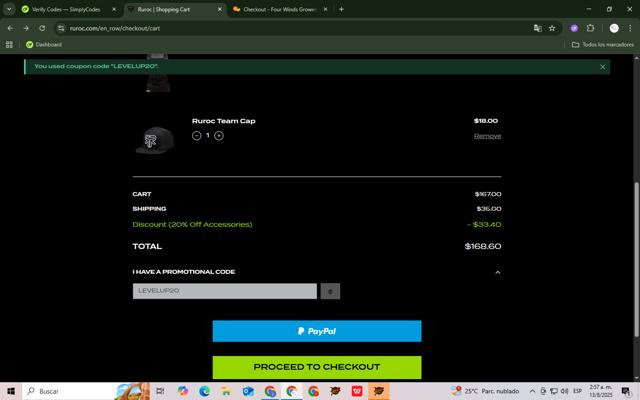Open the weather widget showing 25°C

pos(485,391)
